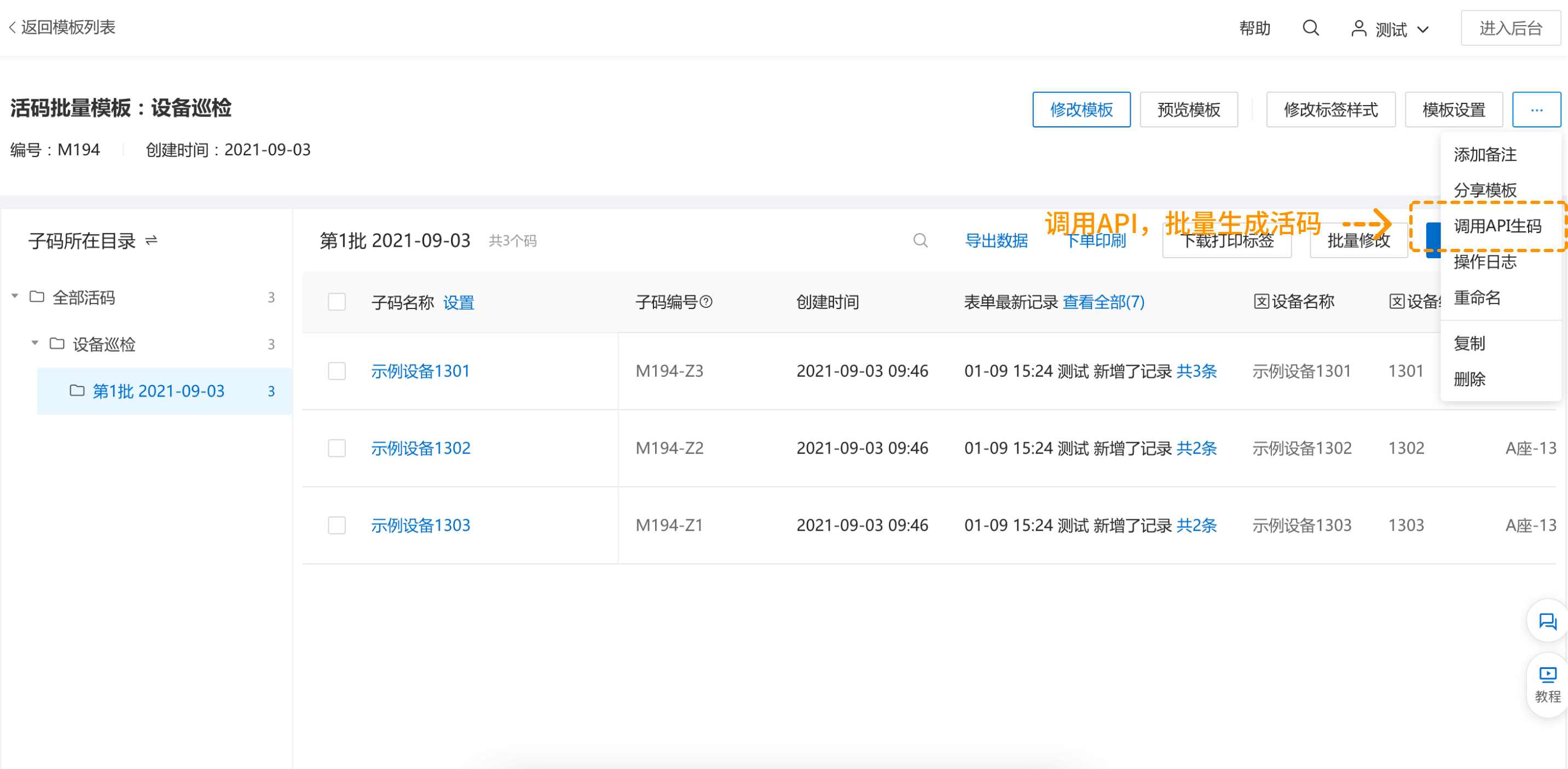Select 复制 in the dropdown menu

click(1501, 343)
